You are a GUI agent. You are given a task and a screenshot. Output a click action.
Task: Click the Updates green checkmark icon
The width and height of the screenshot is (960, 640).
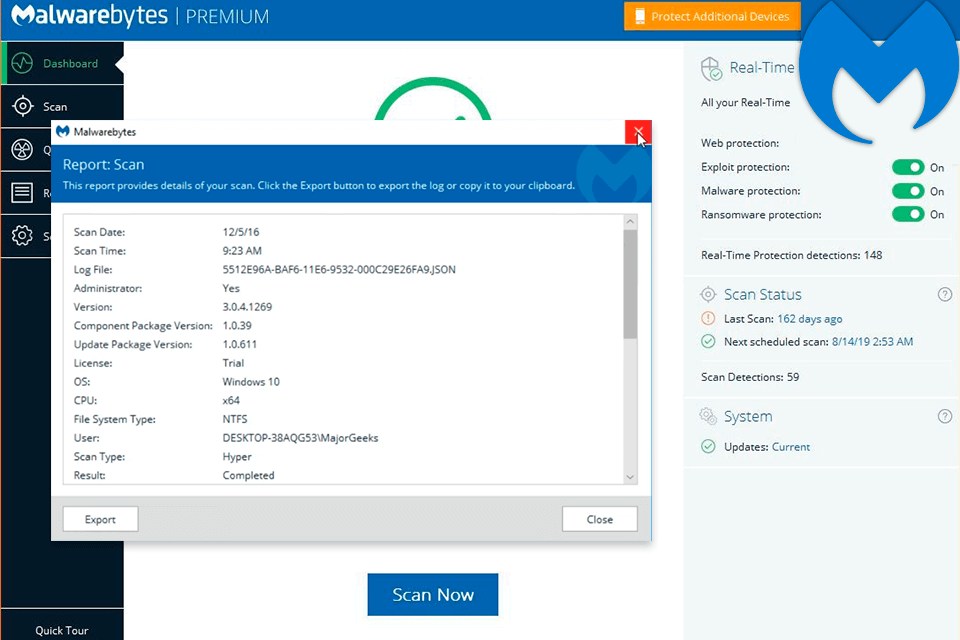tap(708, 446)
